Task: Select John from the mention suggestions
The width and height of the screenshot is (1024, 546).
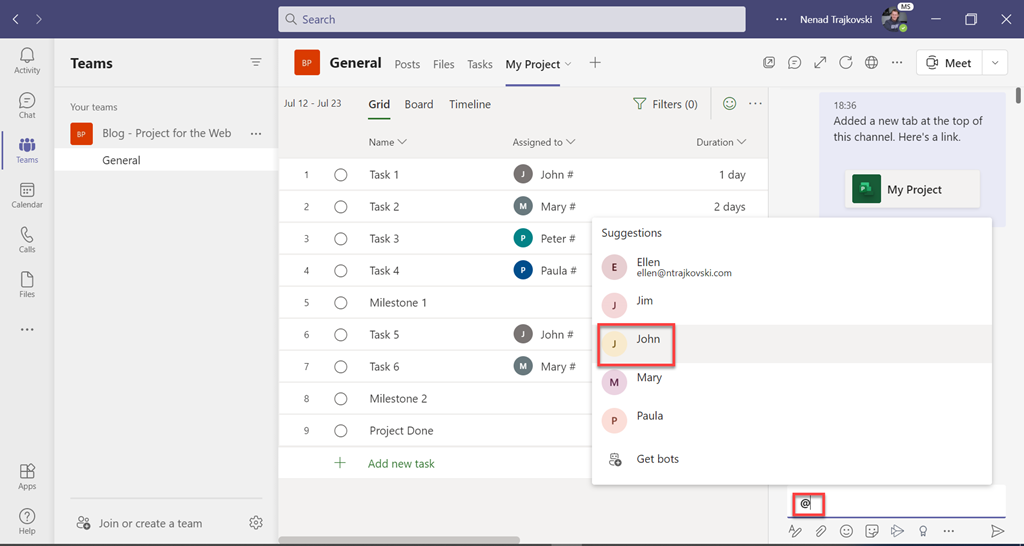Action: click(648, 340)
